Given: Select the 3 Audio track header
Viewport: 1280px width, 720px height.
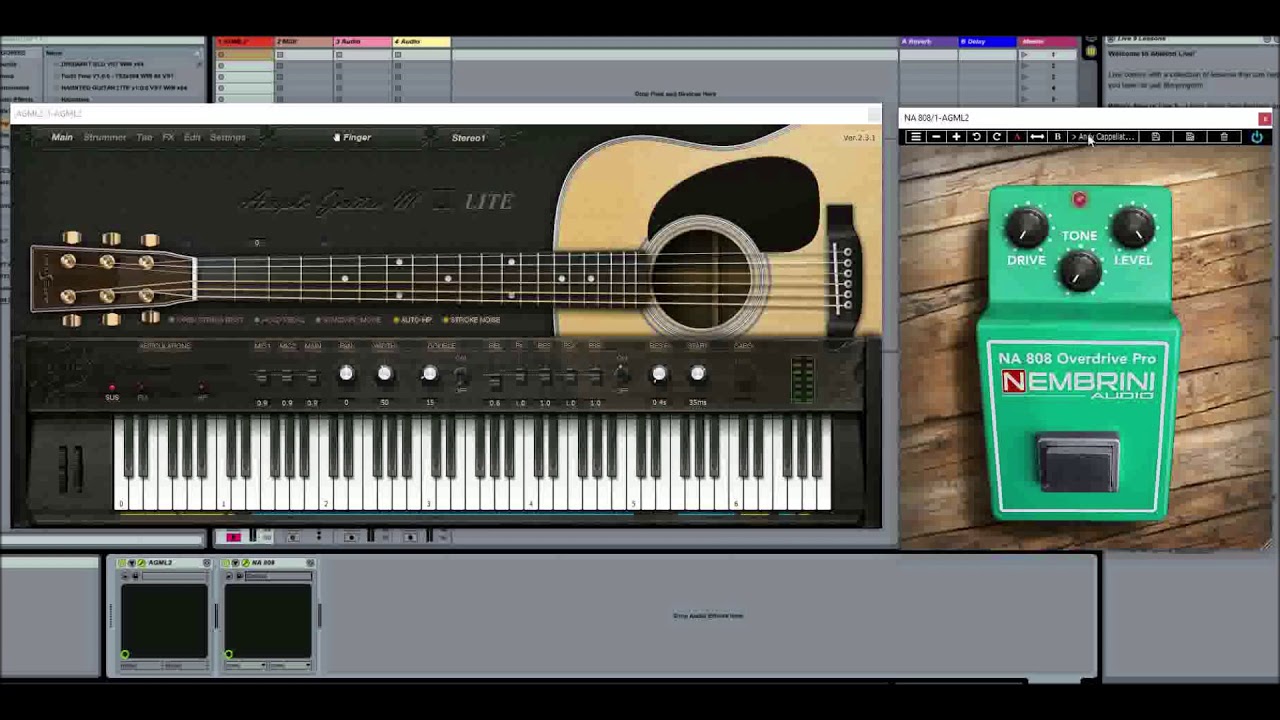Looking at the screenshot, I should click(x=362, y=42).
